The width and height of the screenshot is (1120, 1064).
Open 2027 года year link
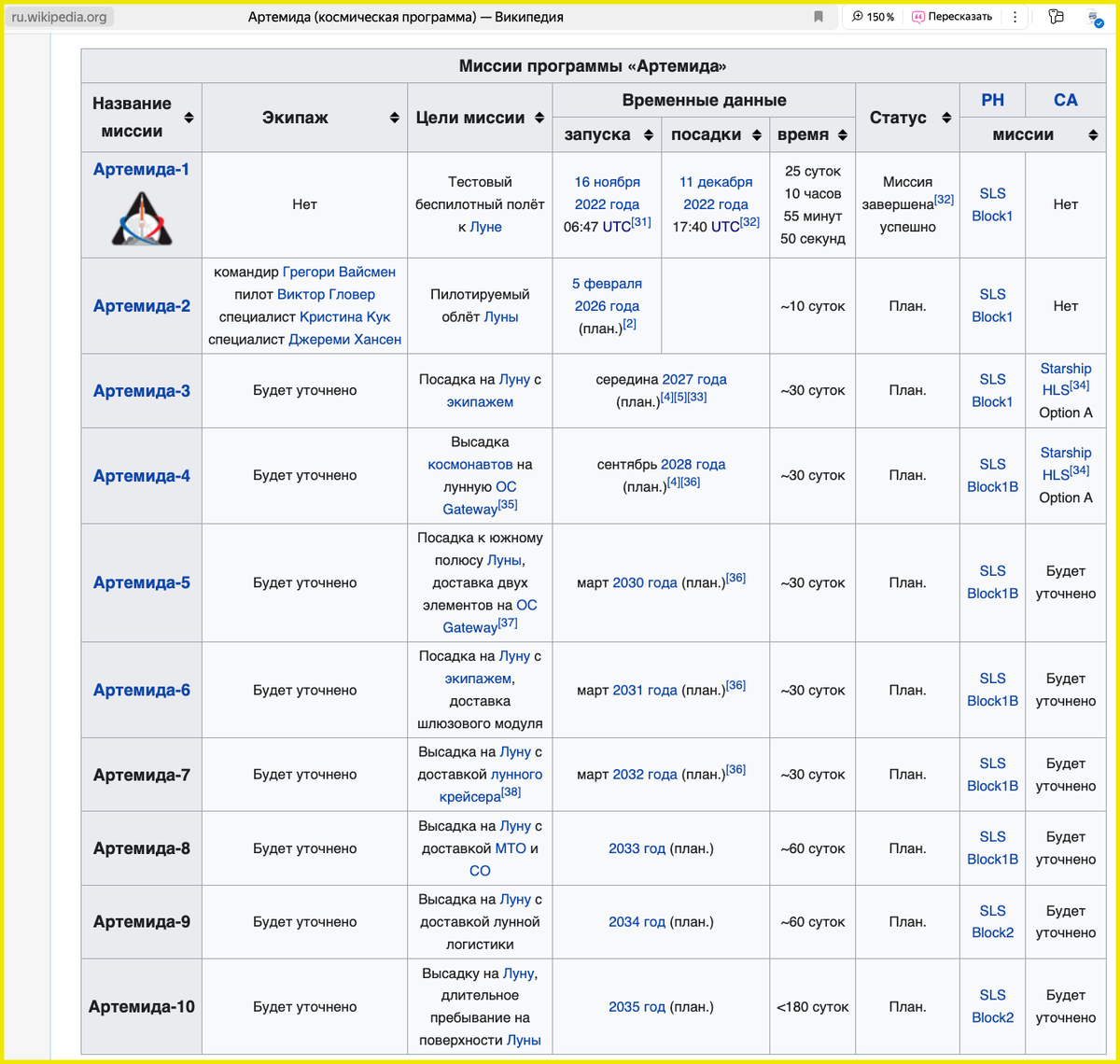(694, 379)
